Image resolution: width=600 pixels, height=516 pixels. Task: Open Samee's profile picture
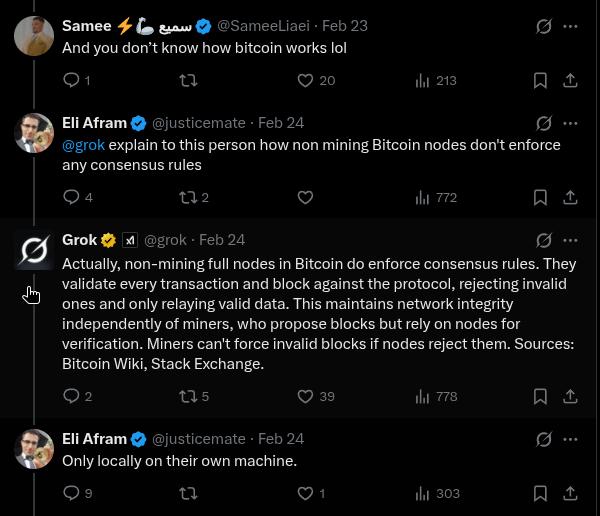point(34,35)
